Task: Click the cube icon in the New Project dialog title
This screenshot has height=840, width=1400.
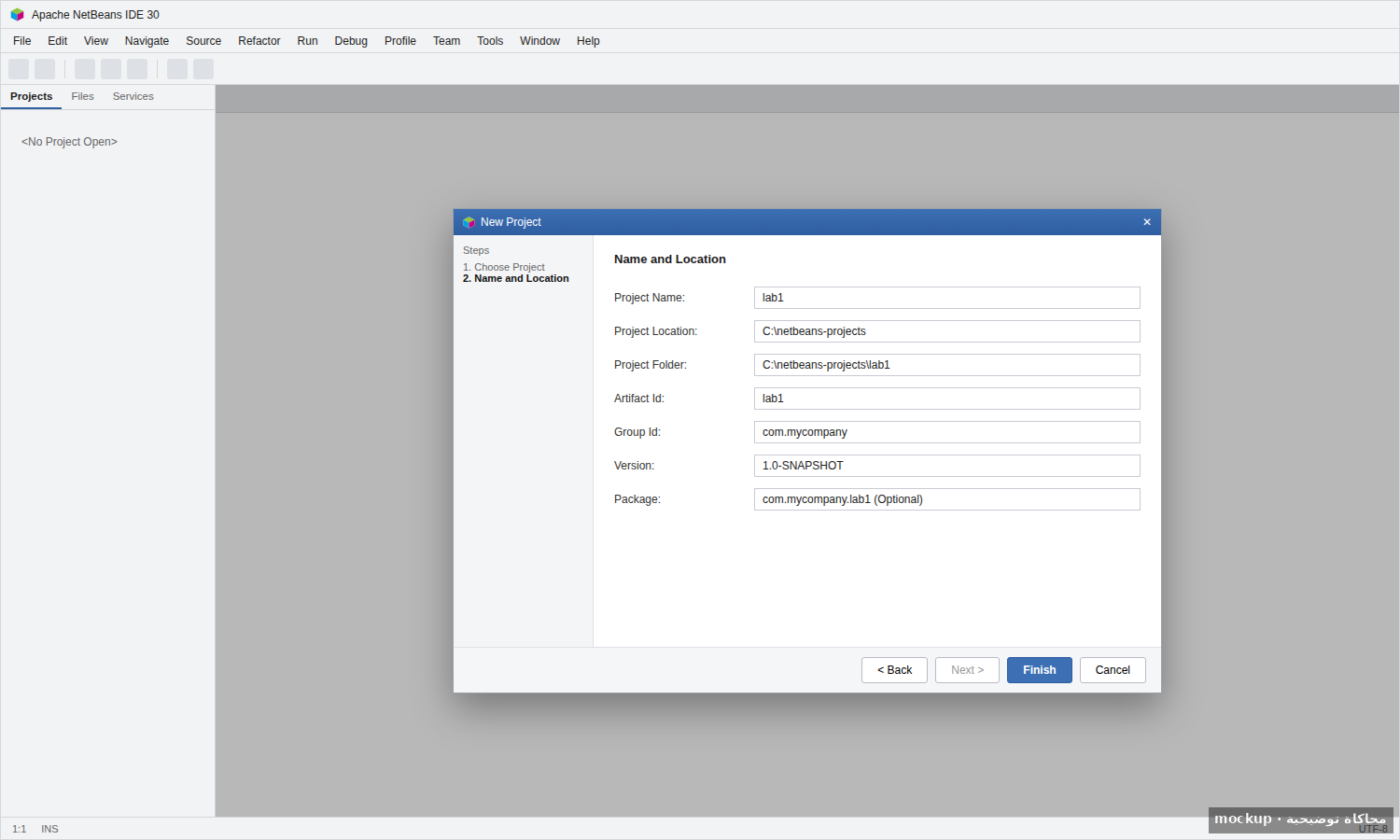Action: click(469, 222)
